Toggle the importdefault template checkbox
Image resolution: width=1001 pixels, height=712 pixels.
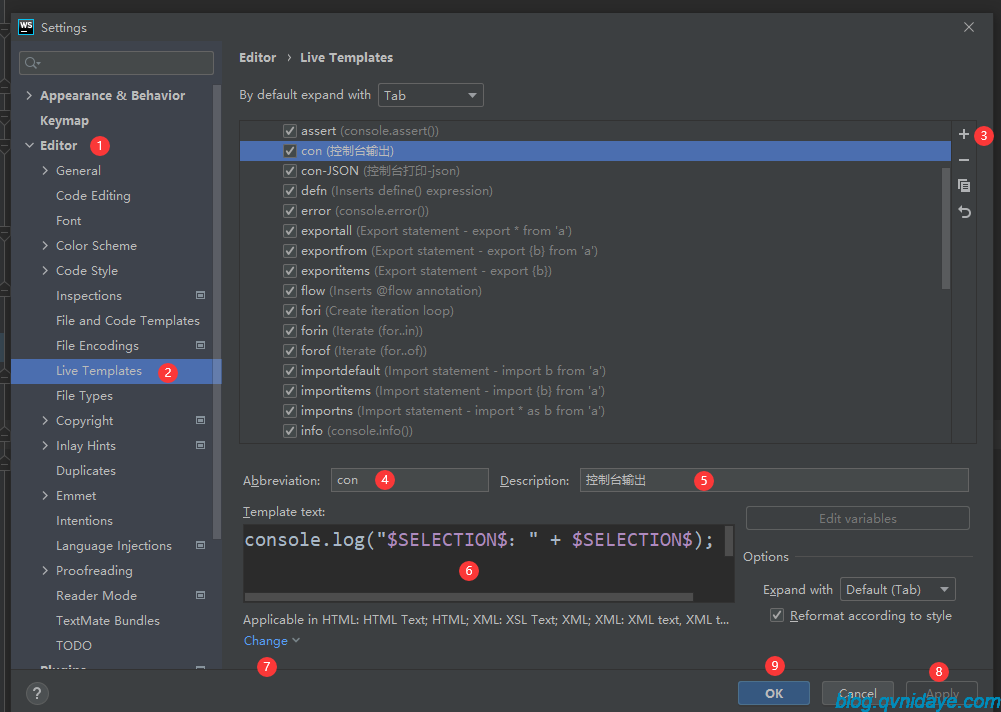pyautogui.click(x=290, y=371)
